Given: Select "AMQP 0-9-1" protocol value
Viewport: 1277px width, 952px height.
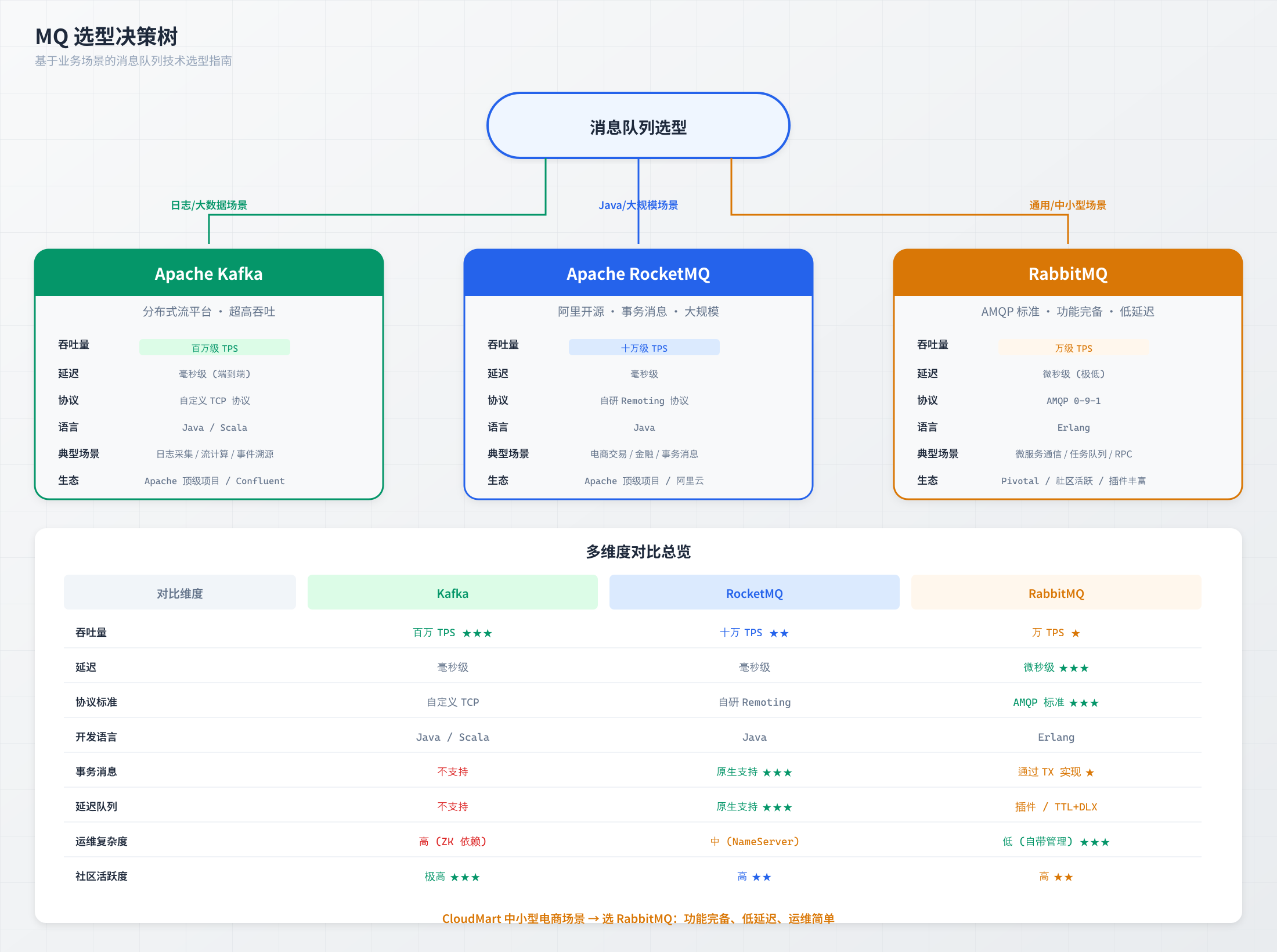Looking at the screenshot, I should click(x=1074, y=401).
